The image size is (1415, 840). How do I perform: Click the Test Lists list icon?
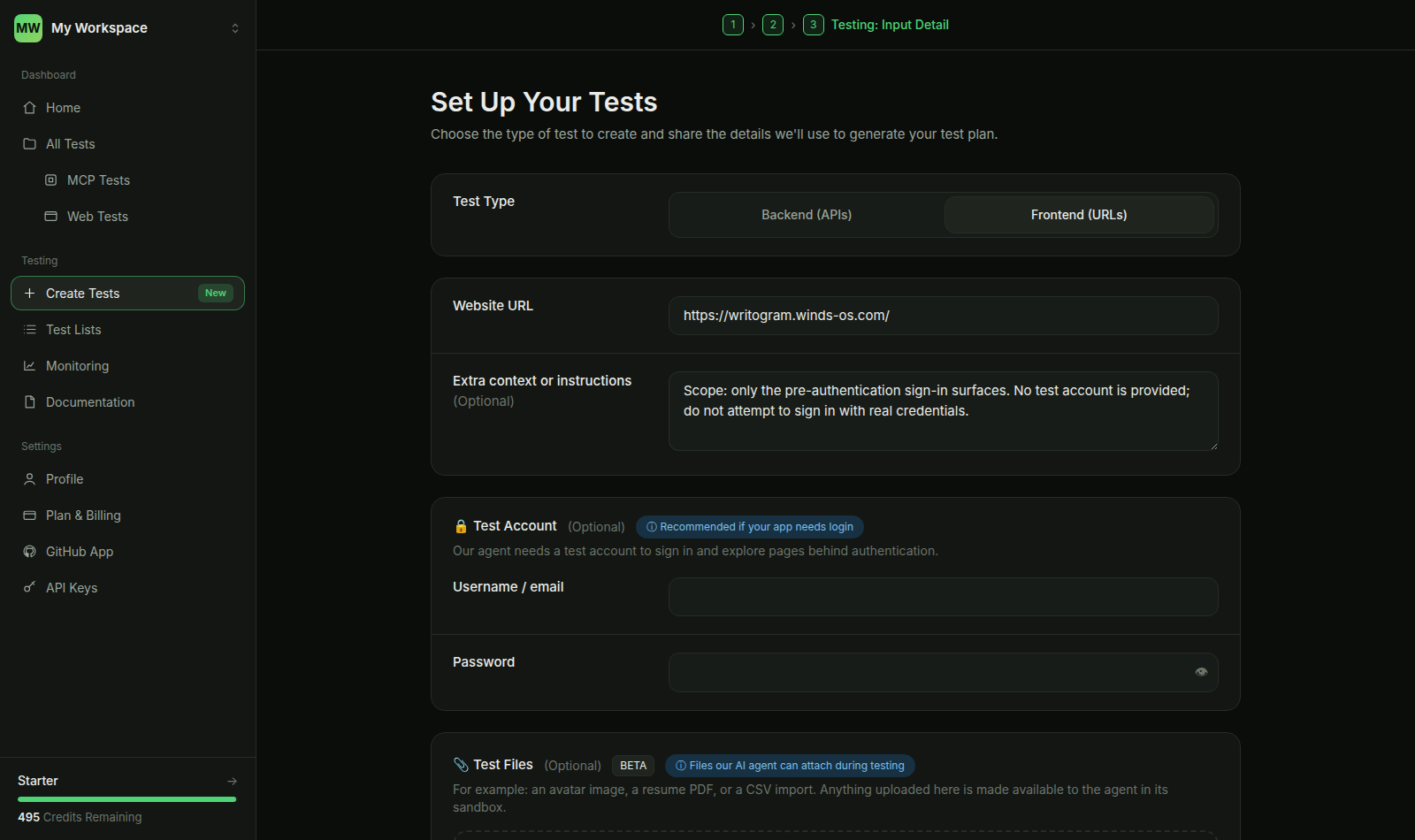tap(29, 330)
